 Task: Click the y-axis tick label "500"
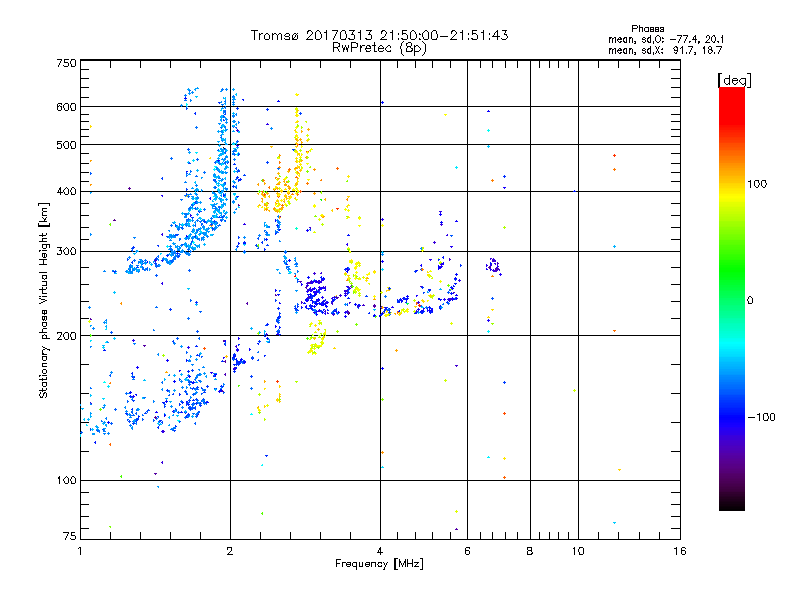pos(67,145)
